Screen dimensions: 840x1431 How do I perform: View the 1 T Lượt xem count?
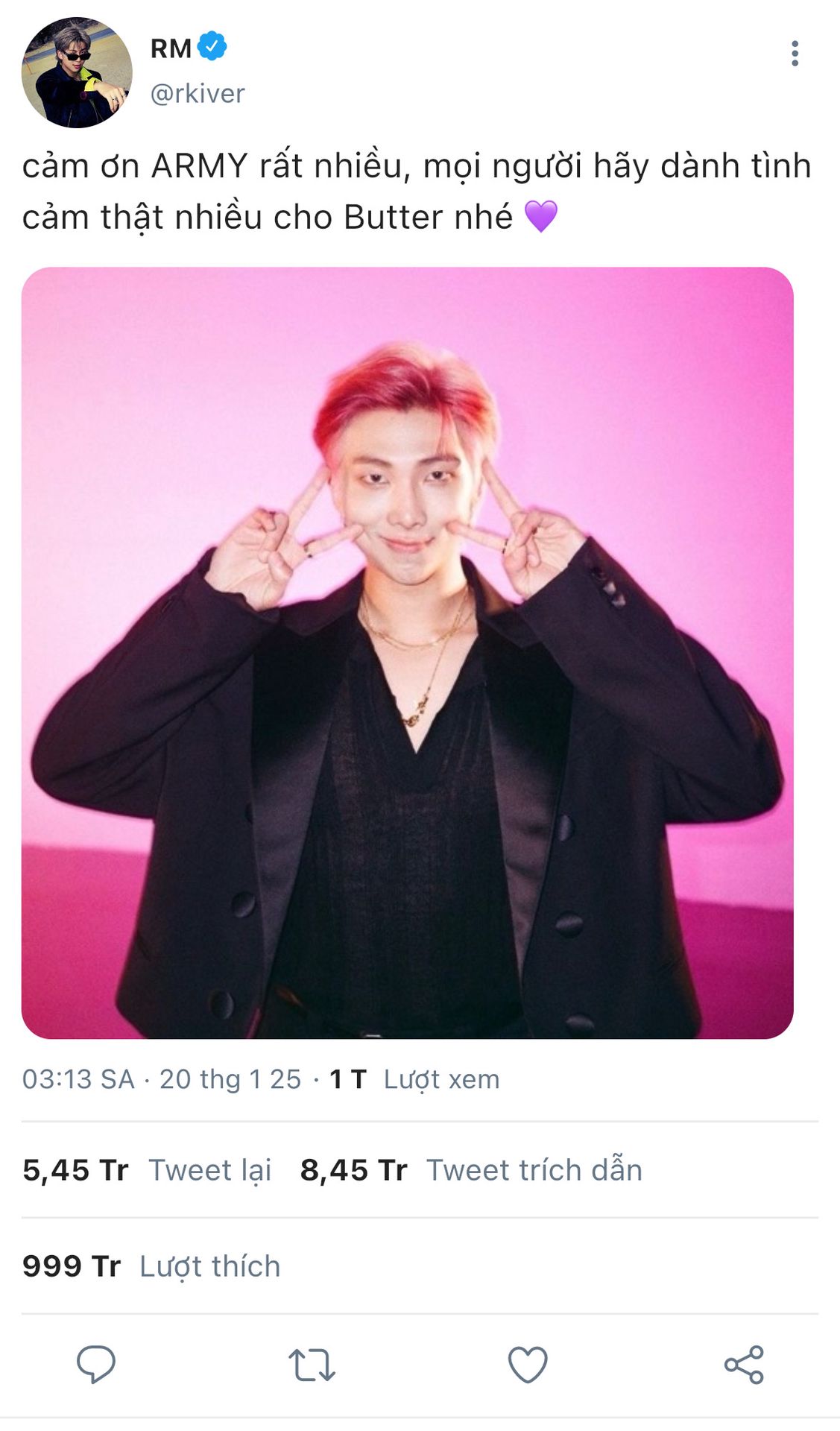pos(414,1079)
